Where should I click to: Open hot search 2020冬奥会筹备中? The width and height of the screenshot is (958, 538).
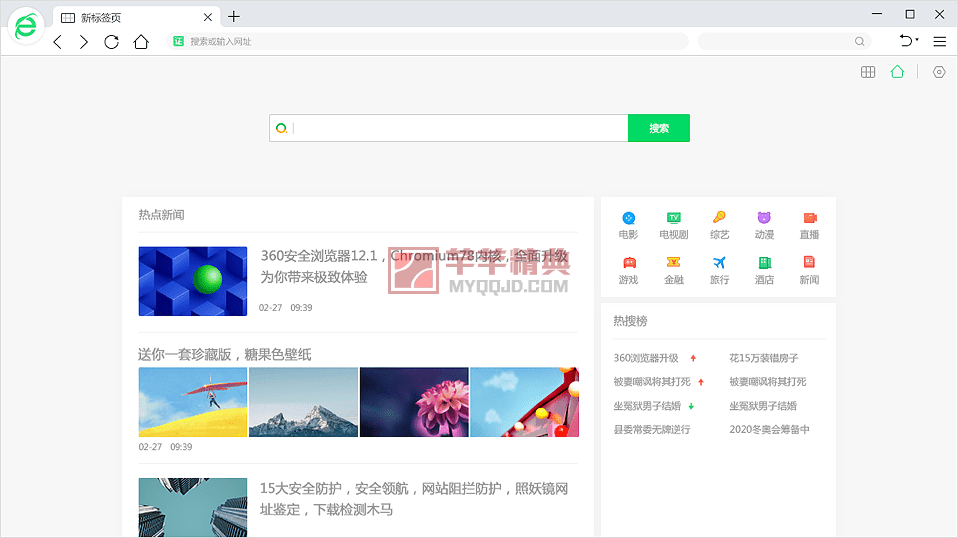pos(769,429)
